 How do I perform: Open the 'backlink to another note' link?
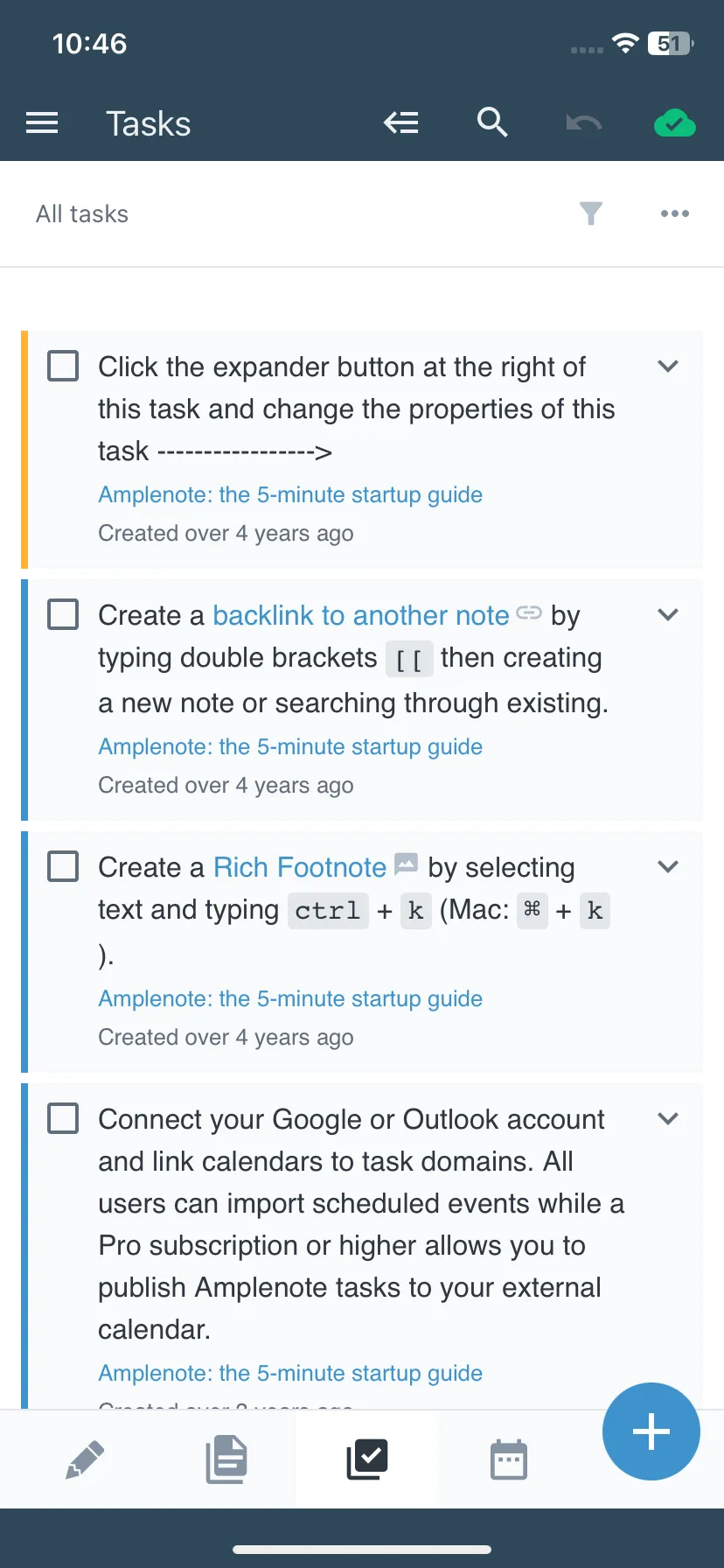361,615
